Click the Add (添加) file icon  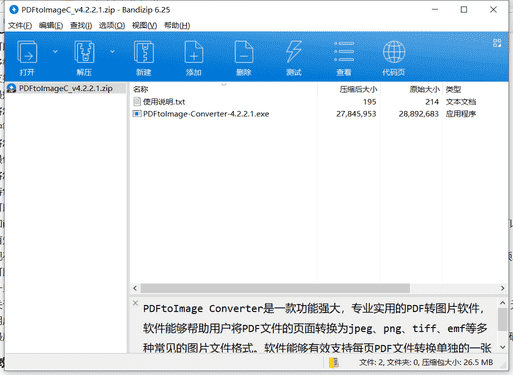pos(194,52)
